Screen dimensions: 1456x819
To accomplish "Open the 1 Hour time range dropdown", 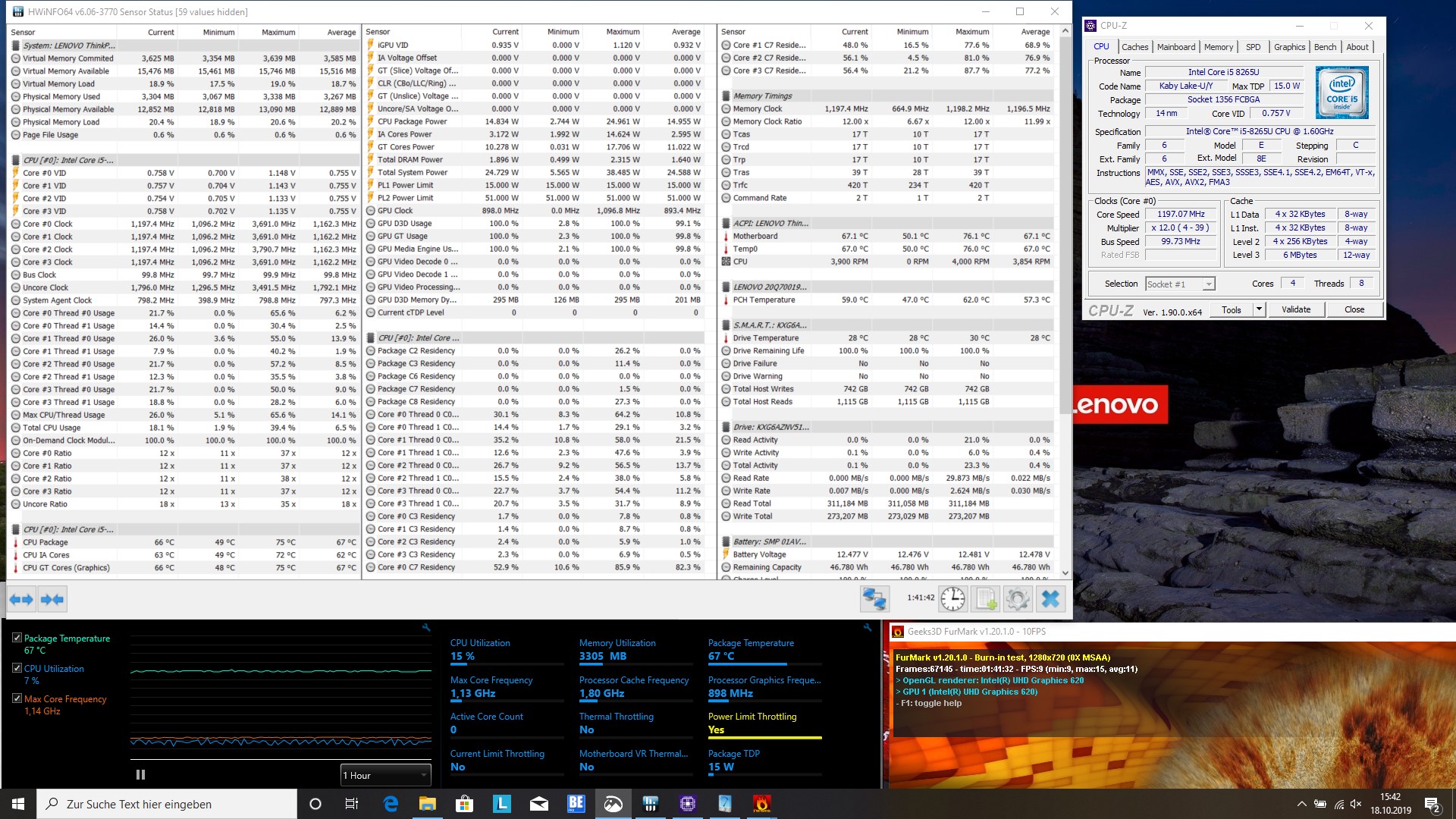I will coord(385,775).
